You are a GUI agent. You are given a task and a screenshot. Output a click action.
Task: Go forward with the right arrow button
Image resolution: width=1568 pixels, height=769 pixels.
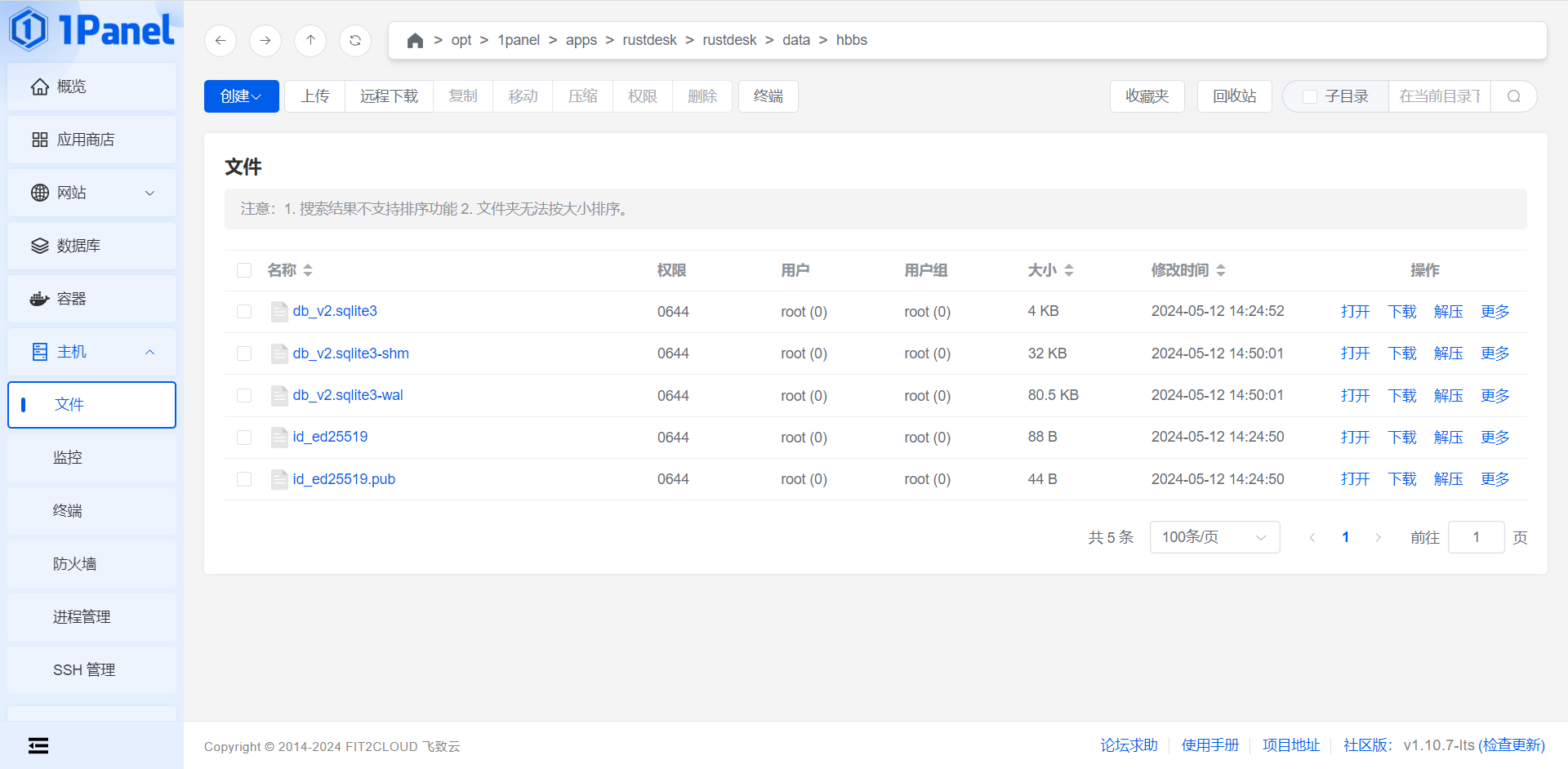[x=265, y=40]
